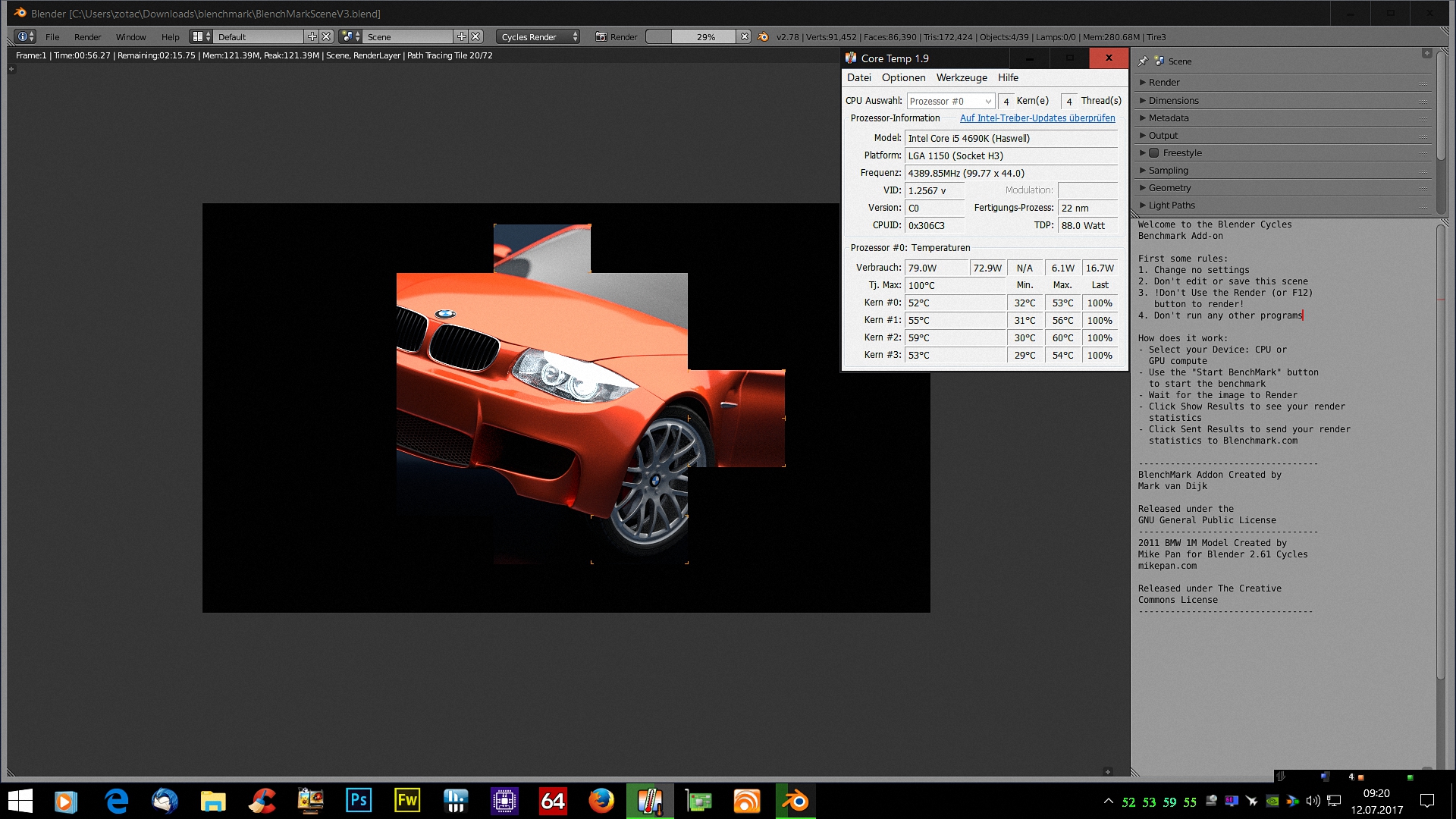The height and width of the screenshot is (819, 1456).
Task: Open the Optionen menu in Core Temp
Action: [903, 77]
